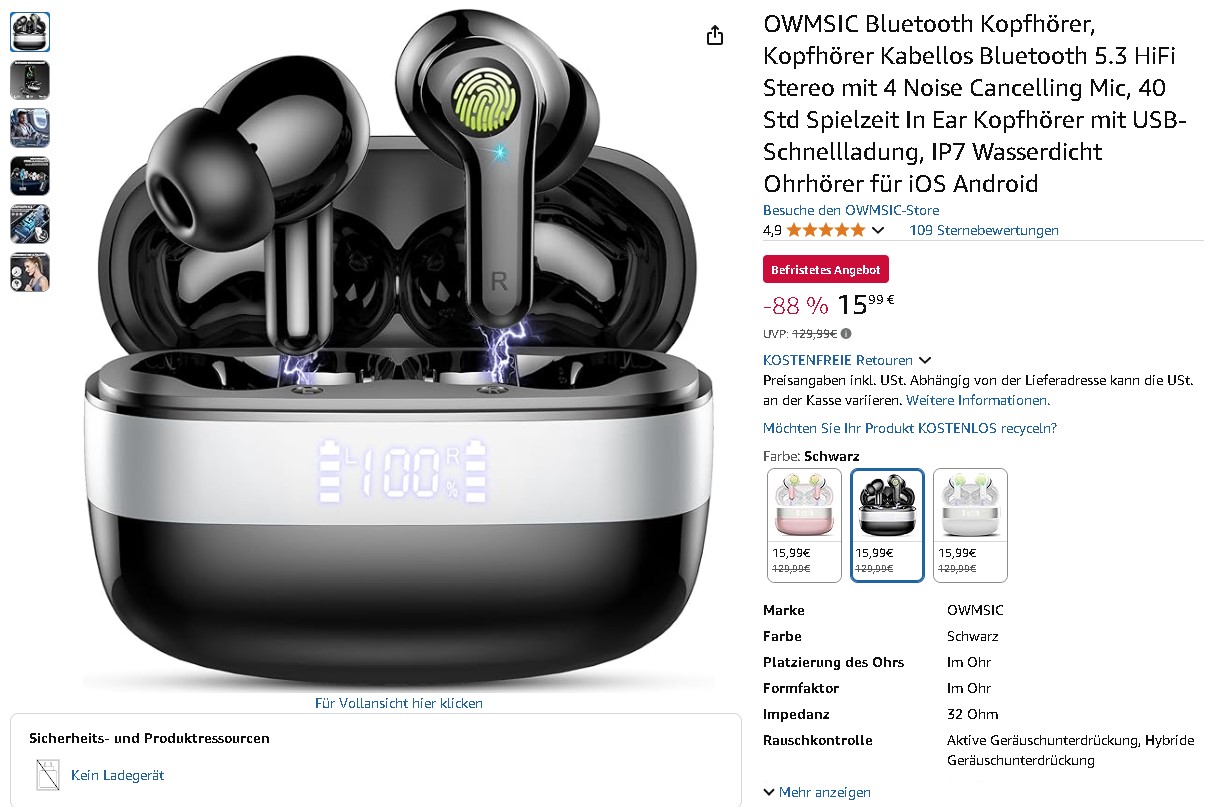Click the Befristetes Angebot badge
Viewport: 1209px width, 807px height.
click(x=826, y=270)
